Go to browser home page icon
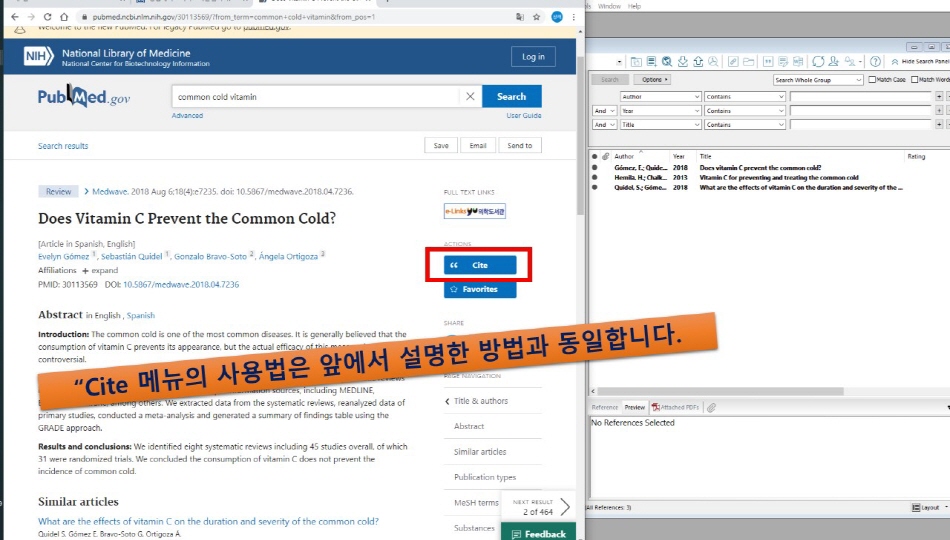Screen dimensions: 950x540 tap(64, 17)
